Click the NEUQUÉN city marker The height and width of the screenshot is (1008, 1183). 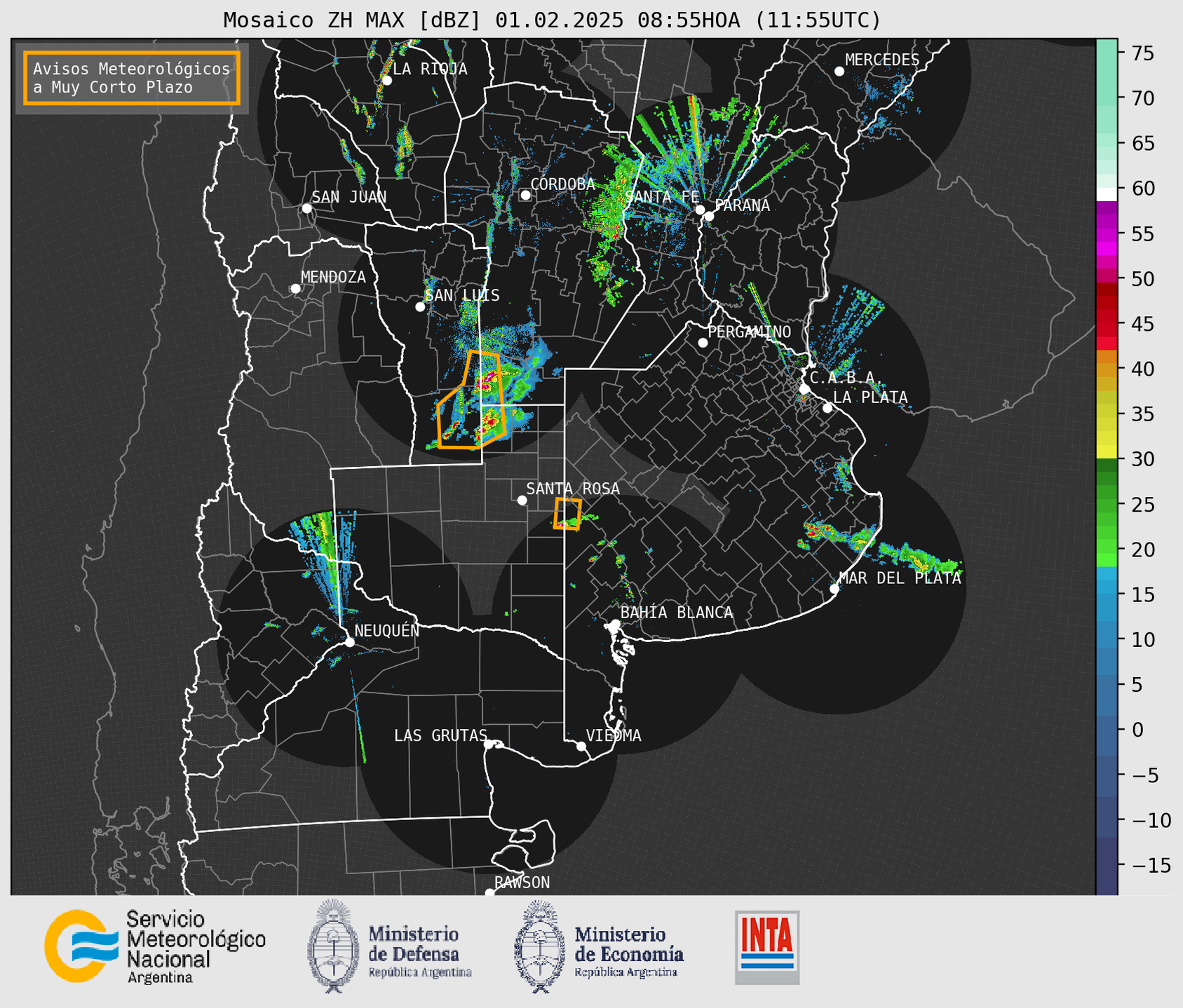(349, 642)
